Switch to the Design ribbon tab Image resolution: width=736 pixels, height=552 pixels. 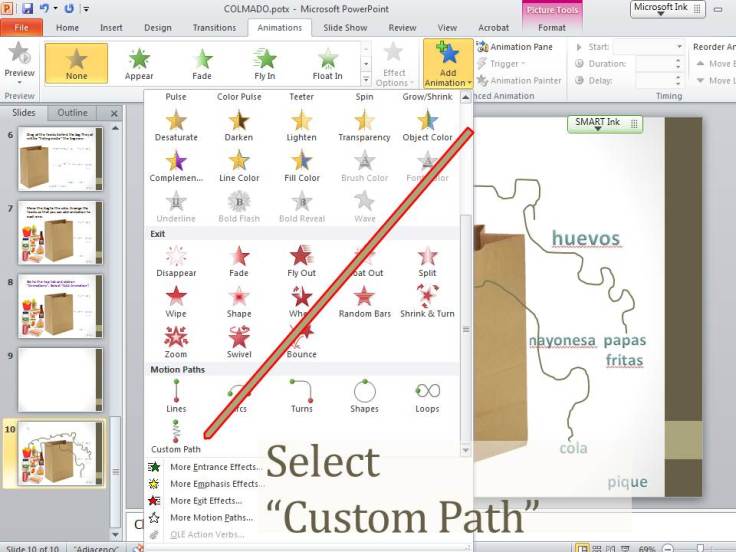click(x=158, y=28)
